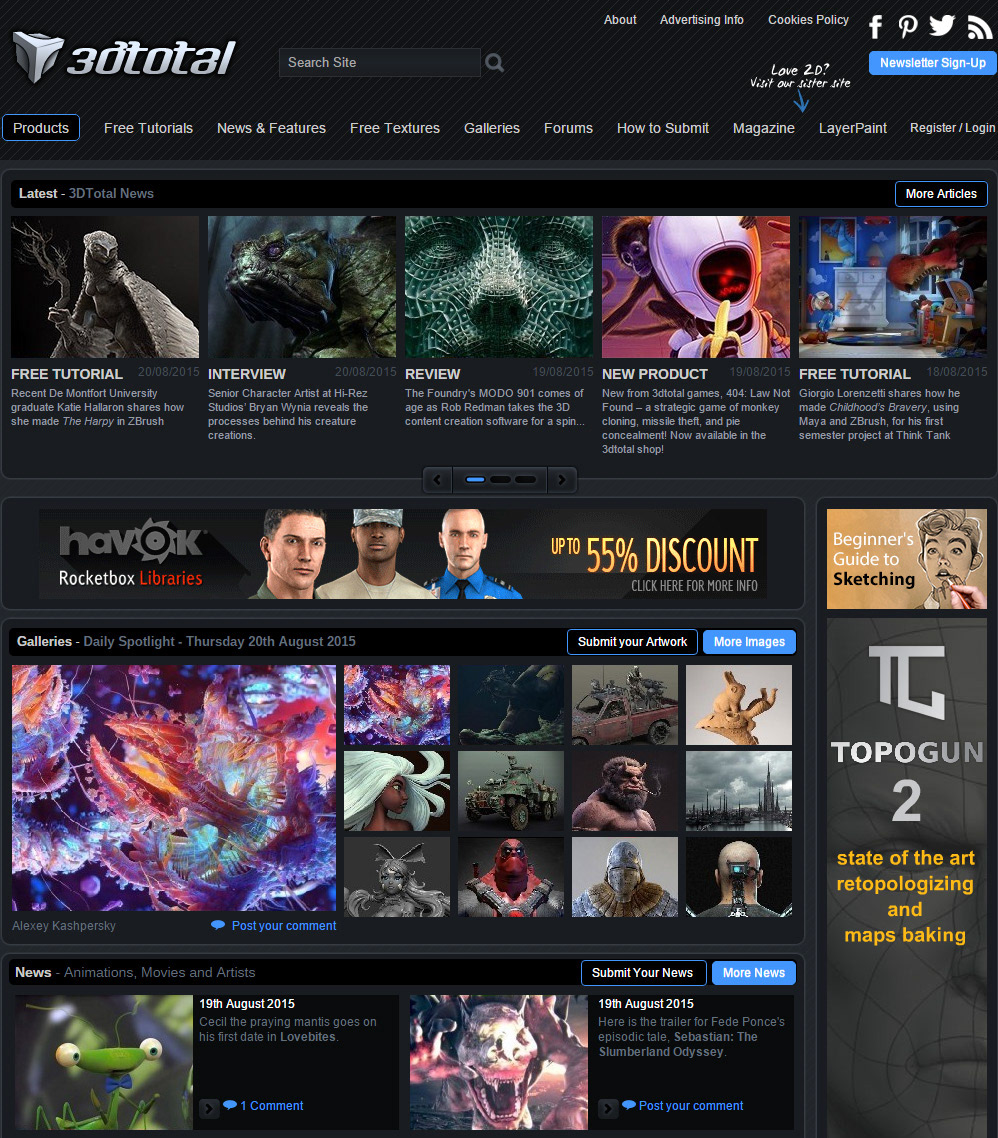Viewport: 998px width, 1138px height.
Task: Open Lovebites praying mantis news image
Action: (x=105, y=1062)
